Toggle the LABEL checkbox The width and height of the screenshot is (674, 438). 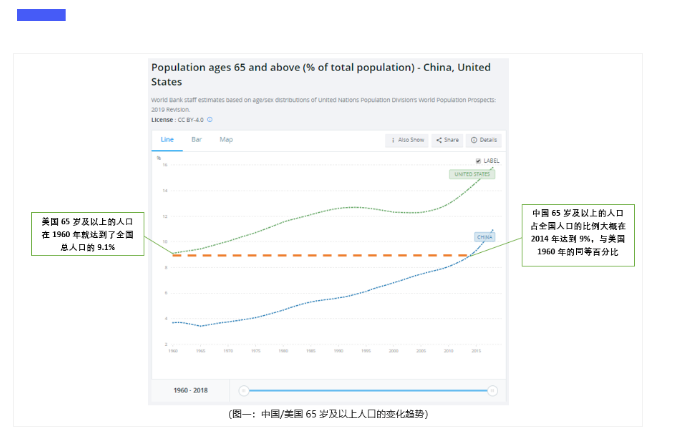click(479, 160)
